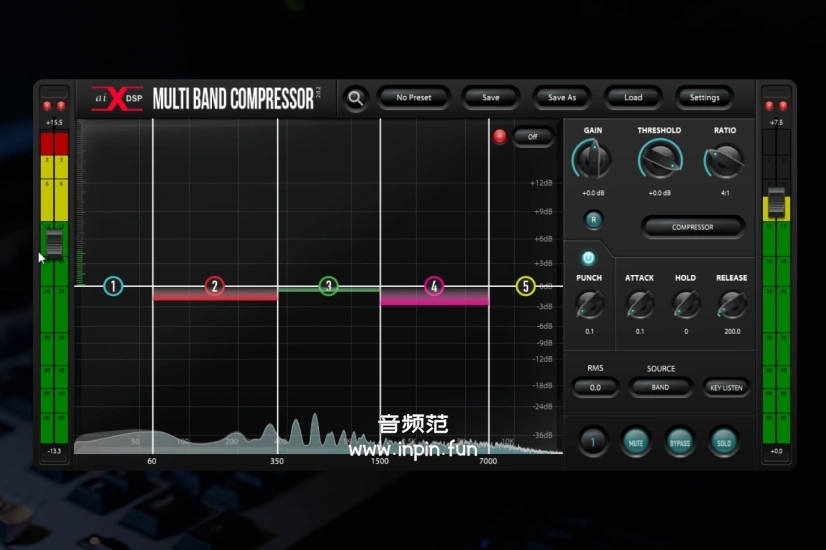This screenshot has width=826, height=550.
Task: Click the Threshold +0.0 dB value
Action: point(660,193)
